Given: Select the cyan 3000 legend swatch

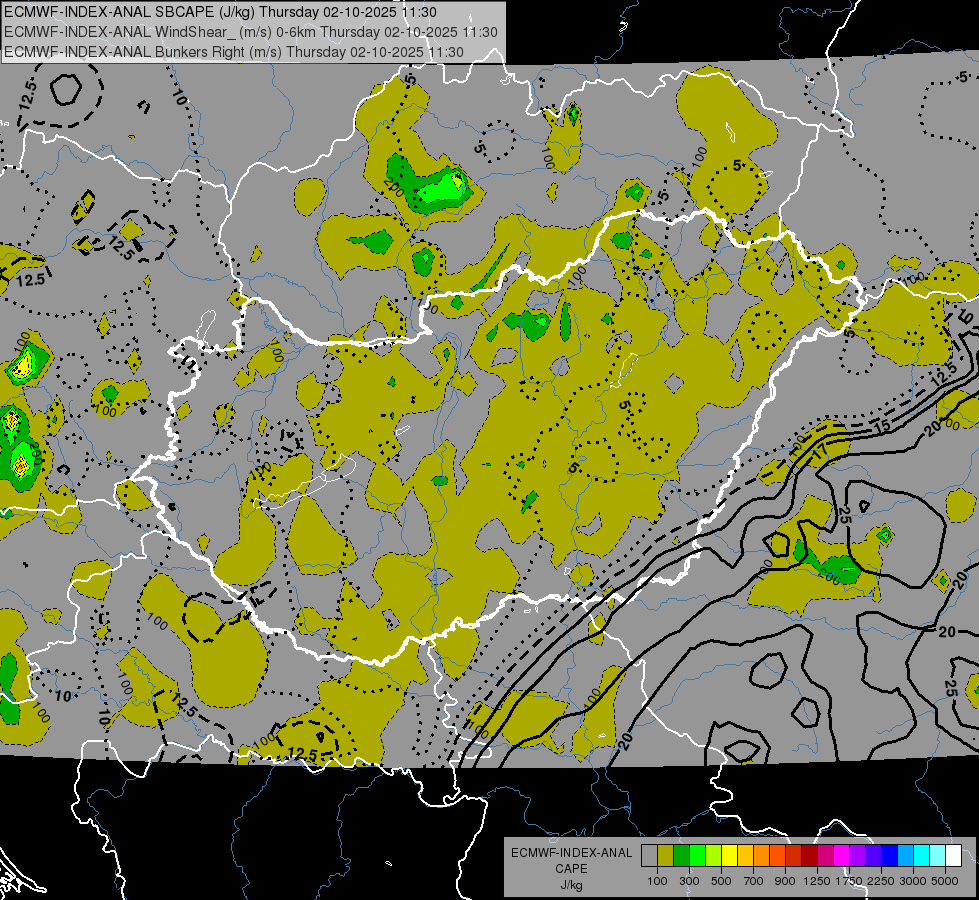Looking at the screenshot, I should coord(922,856).
